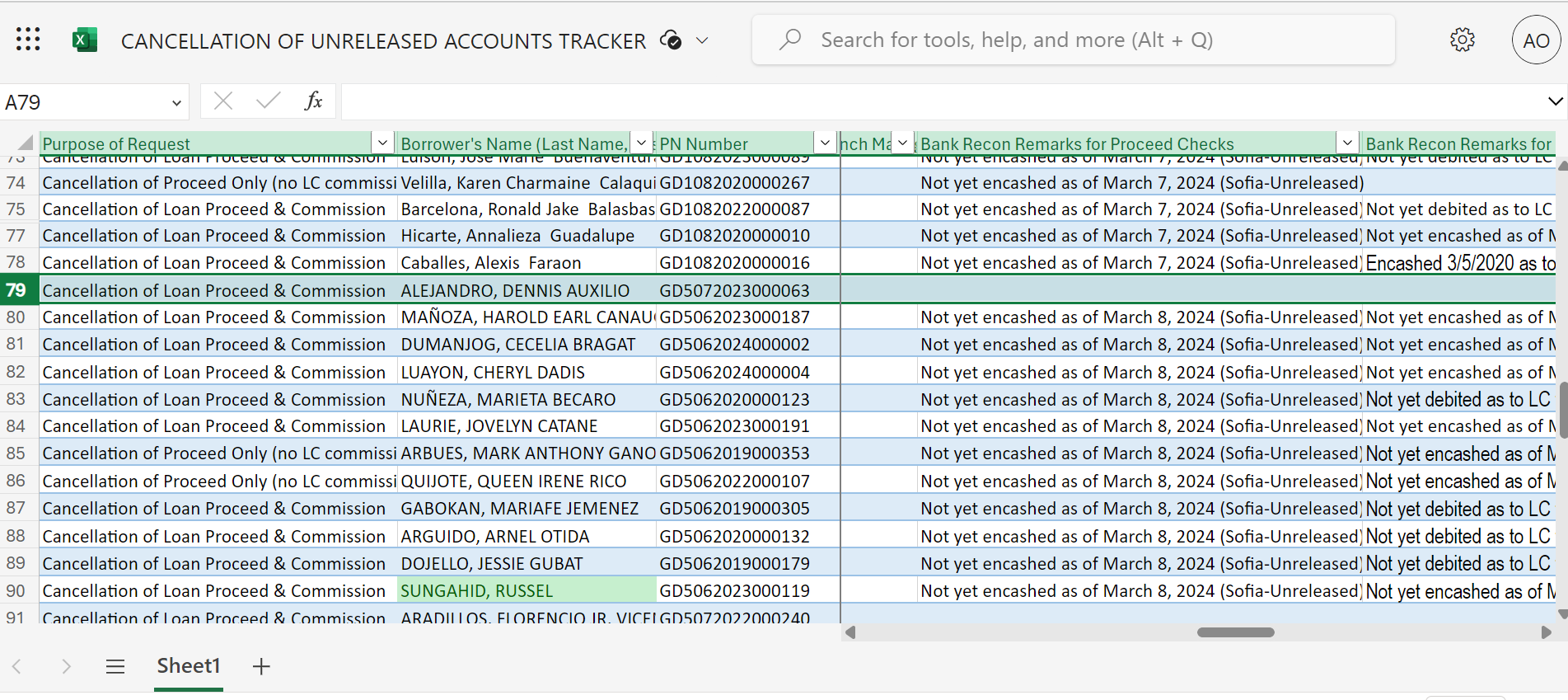Confirm entry with the checkmark icon
Viewport: 1568px width, 700px height.
(x=268, y=101)
